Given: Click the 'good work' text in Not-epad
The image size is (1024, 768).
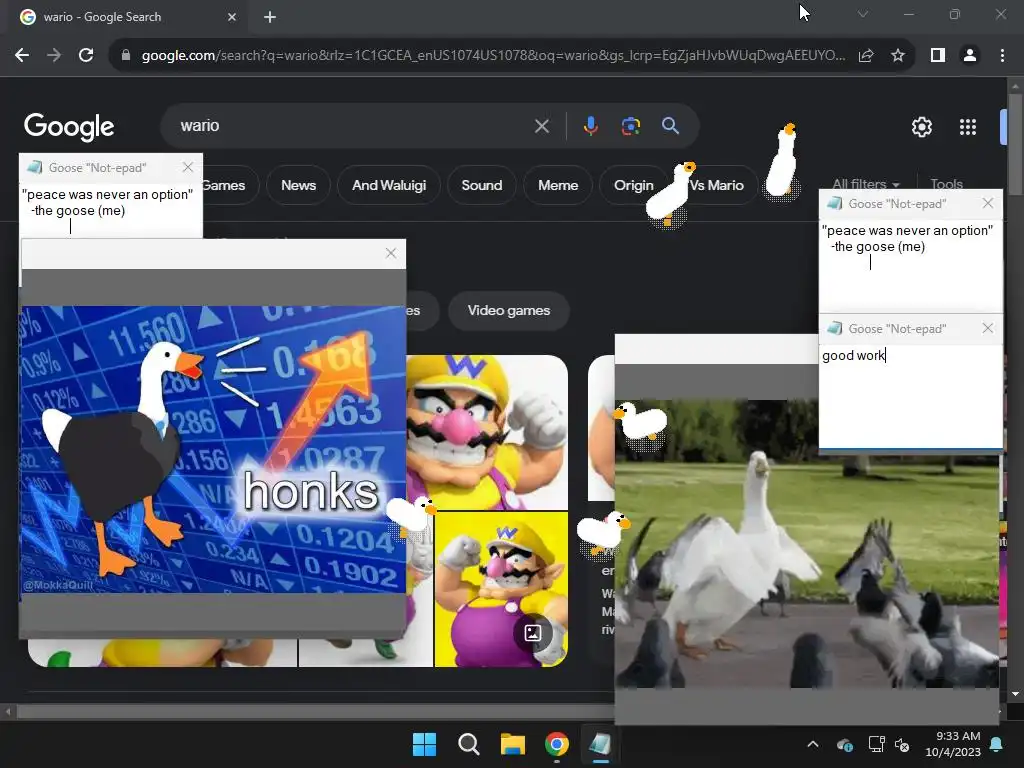Looking at the screenshot, I should pyautogui.click(x=853, y=356).
